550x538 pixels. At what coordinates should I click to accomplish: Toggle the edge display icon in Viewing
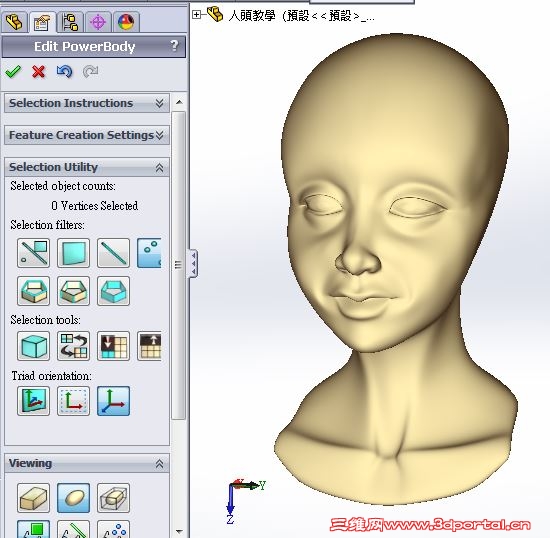pos(73,529)
